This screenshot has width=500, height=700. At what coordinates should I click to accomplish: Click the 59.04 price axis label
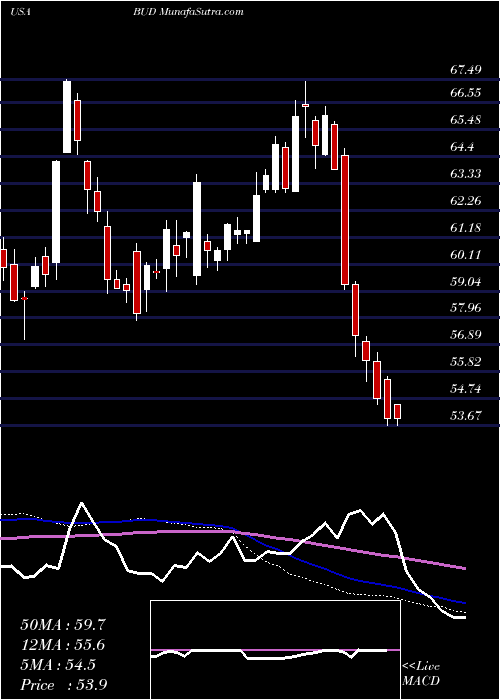[465, 281]
